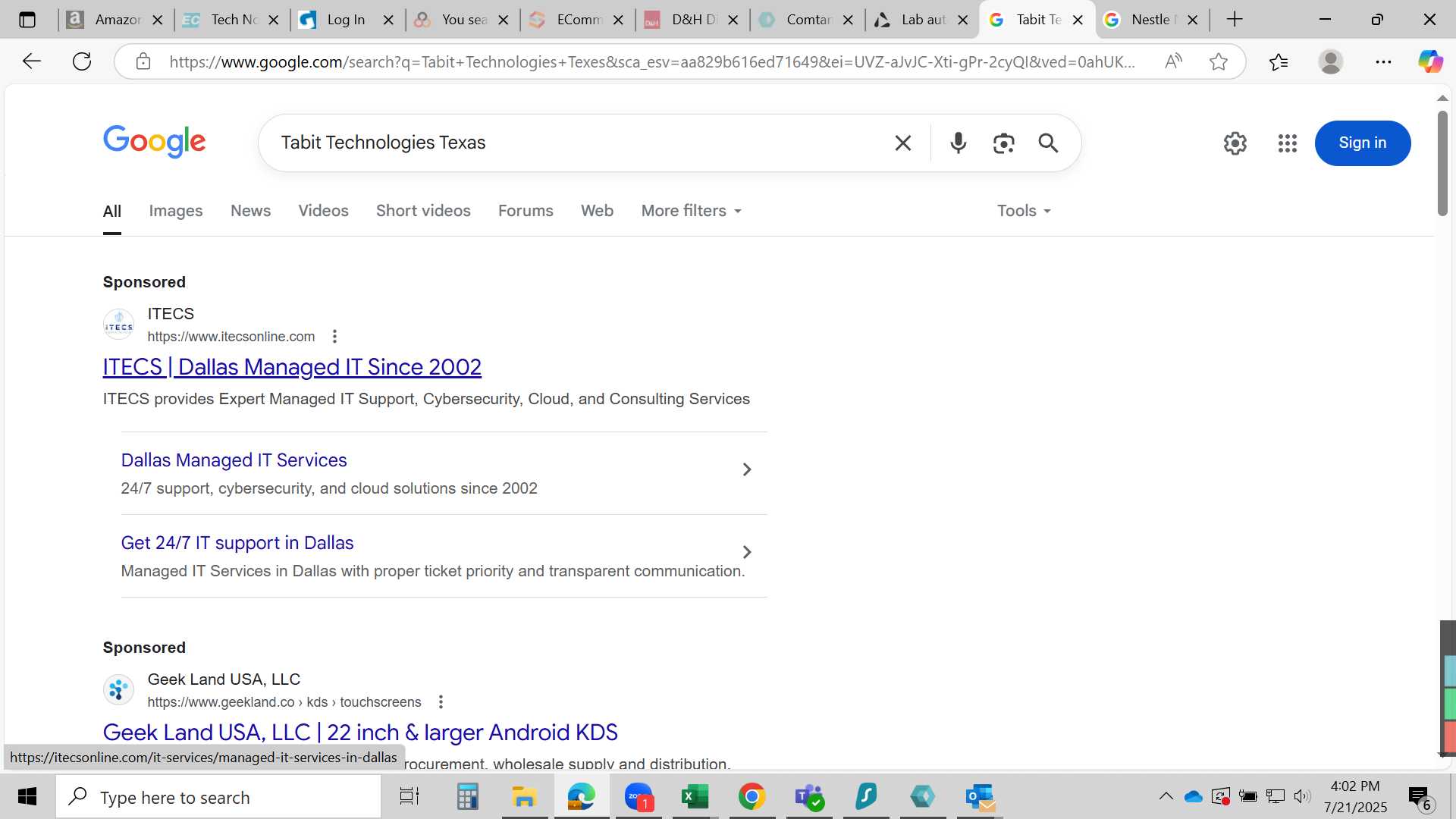This screenshot has width=1456, height=819.
Task: Open options for ITECS ad
Action: click(x=334, y=336)
